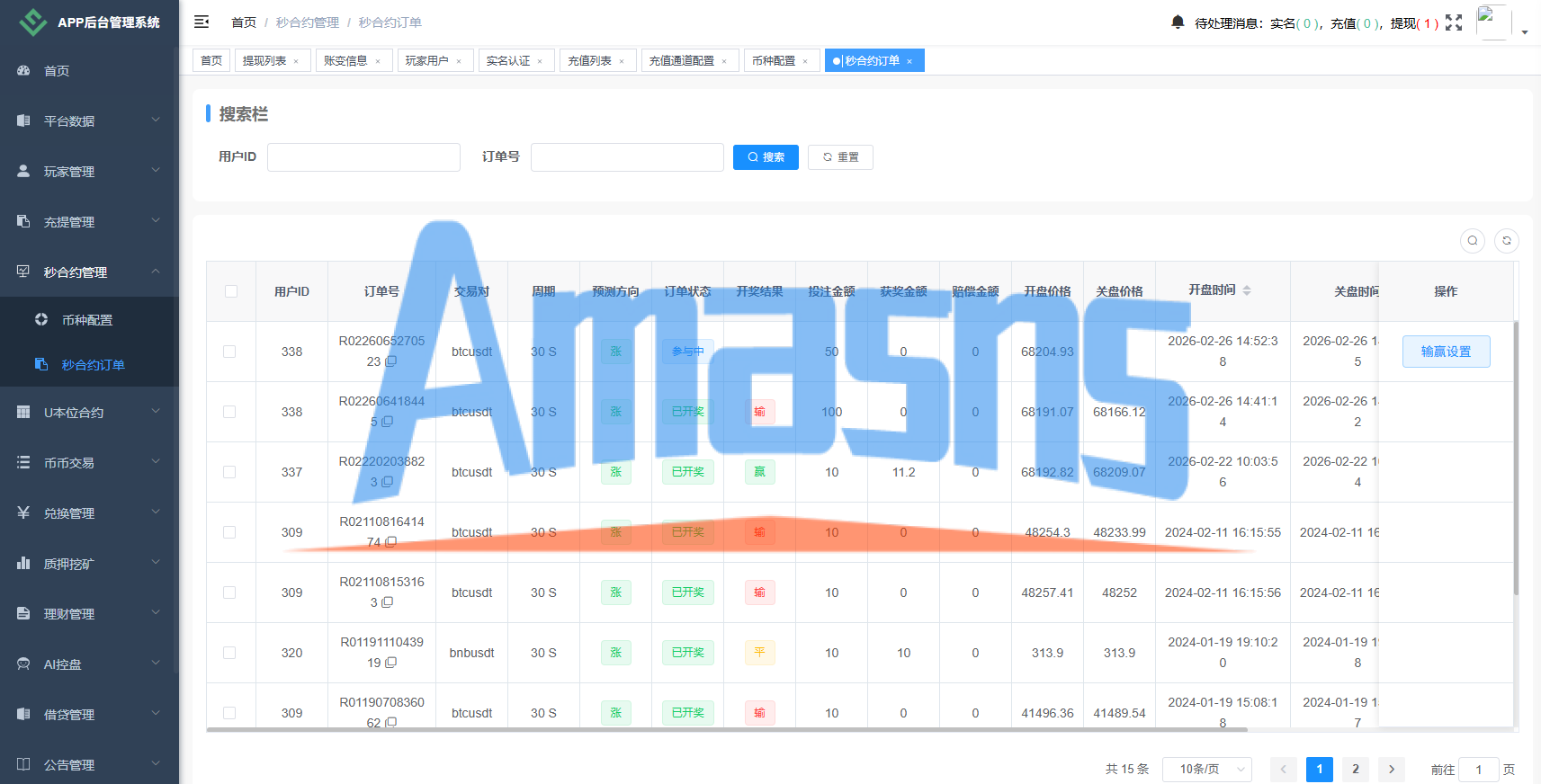
Task: Close the 秒合约订单 tab
Action: [x=909, y=61]
